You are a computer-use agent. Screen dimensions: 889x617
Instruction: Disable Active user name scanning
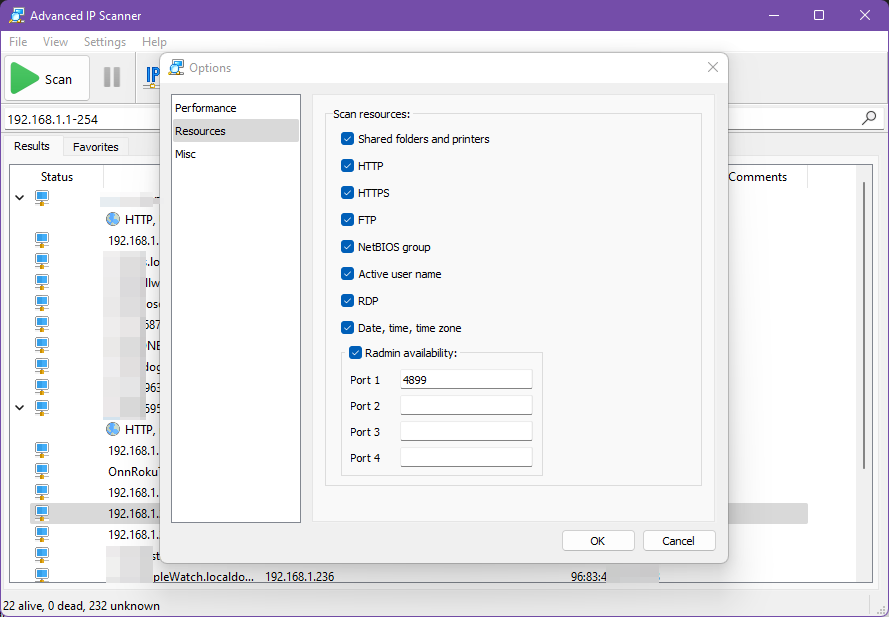[348, 274]
